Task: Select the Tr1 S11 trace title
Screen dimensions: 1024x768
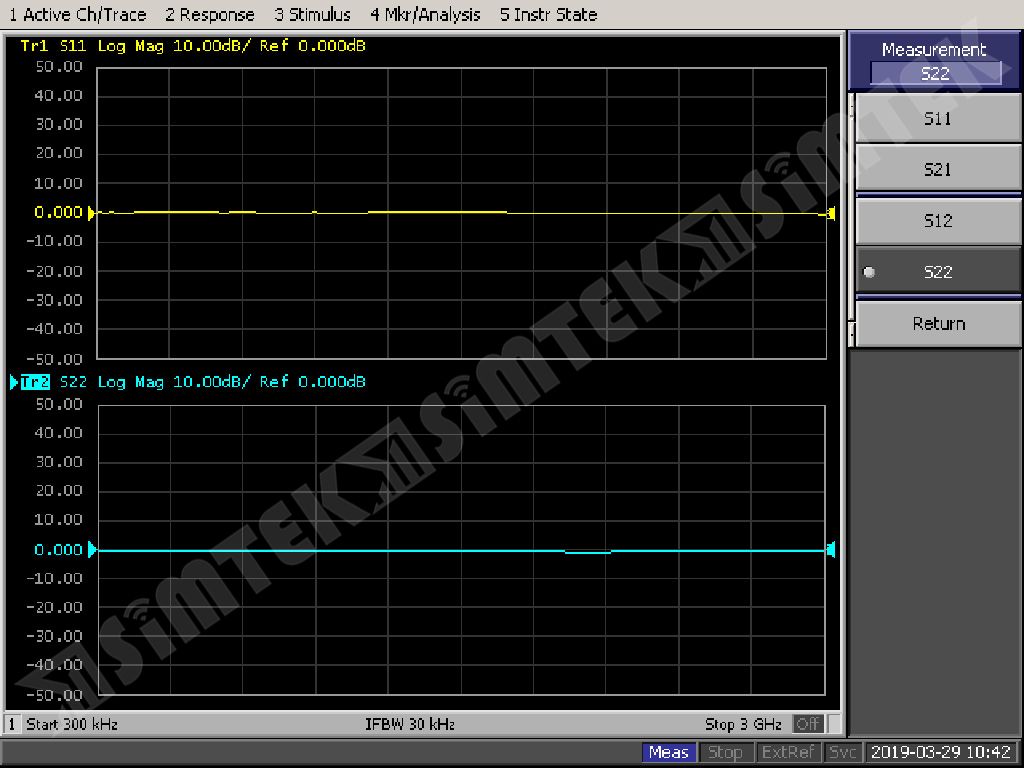Action: 54,46
